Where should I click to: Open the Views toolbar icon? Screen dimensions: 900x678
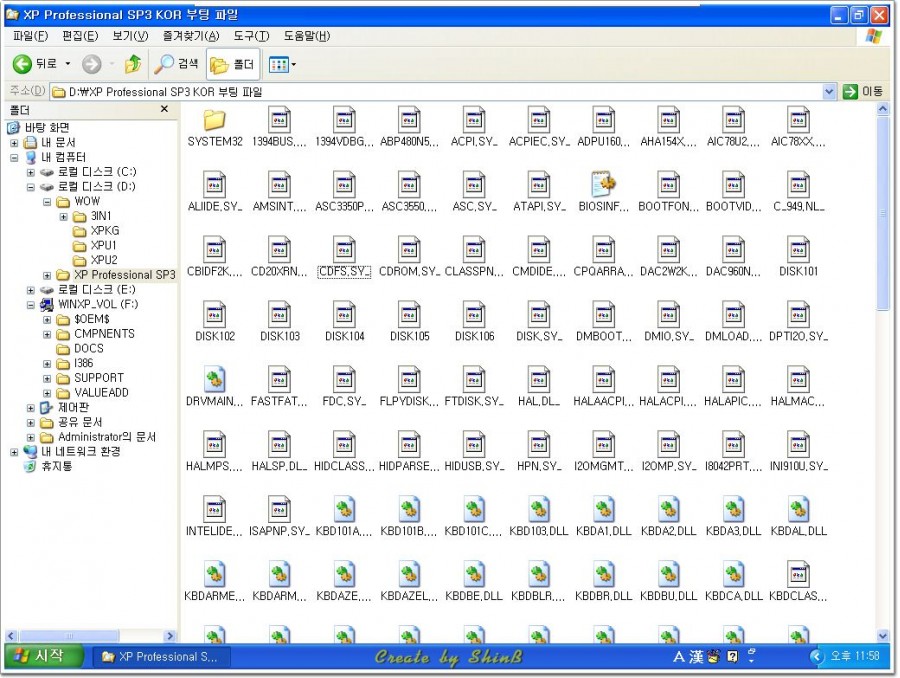278,64
